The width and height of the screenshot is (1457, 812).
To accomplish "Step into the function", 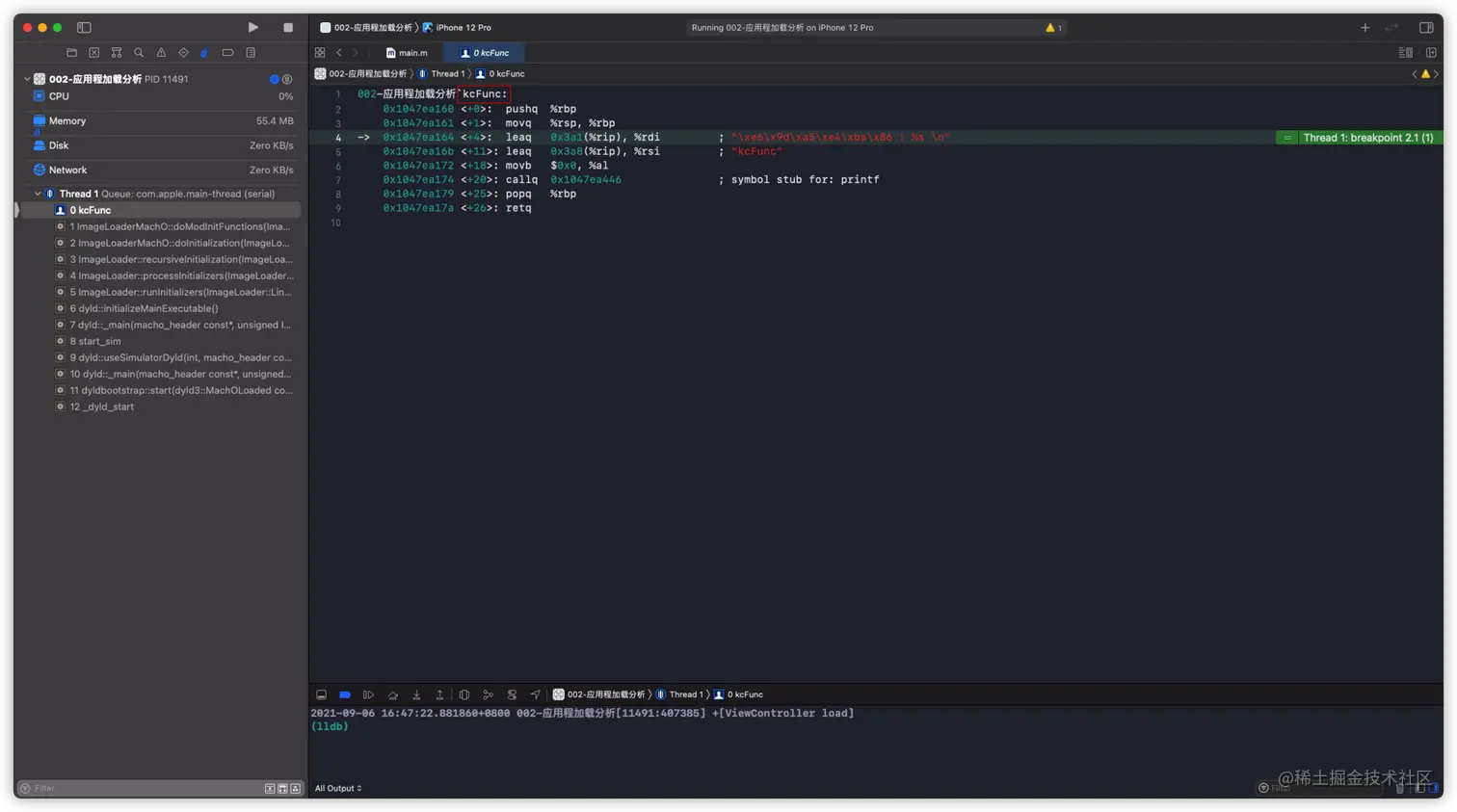I will (416, 694).
